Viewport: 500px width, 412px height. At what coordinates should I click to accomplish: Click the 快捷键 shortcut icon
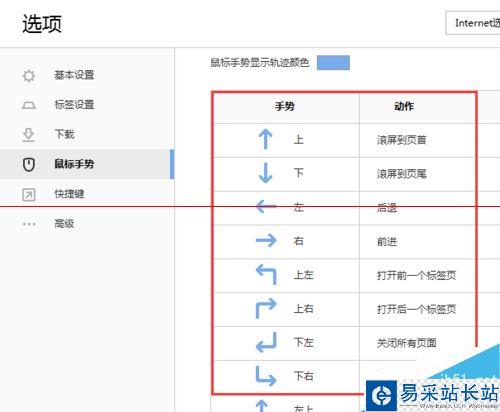click(29, 194)
